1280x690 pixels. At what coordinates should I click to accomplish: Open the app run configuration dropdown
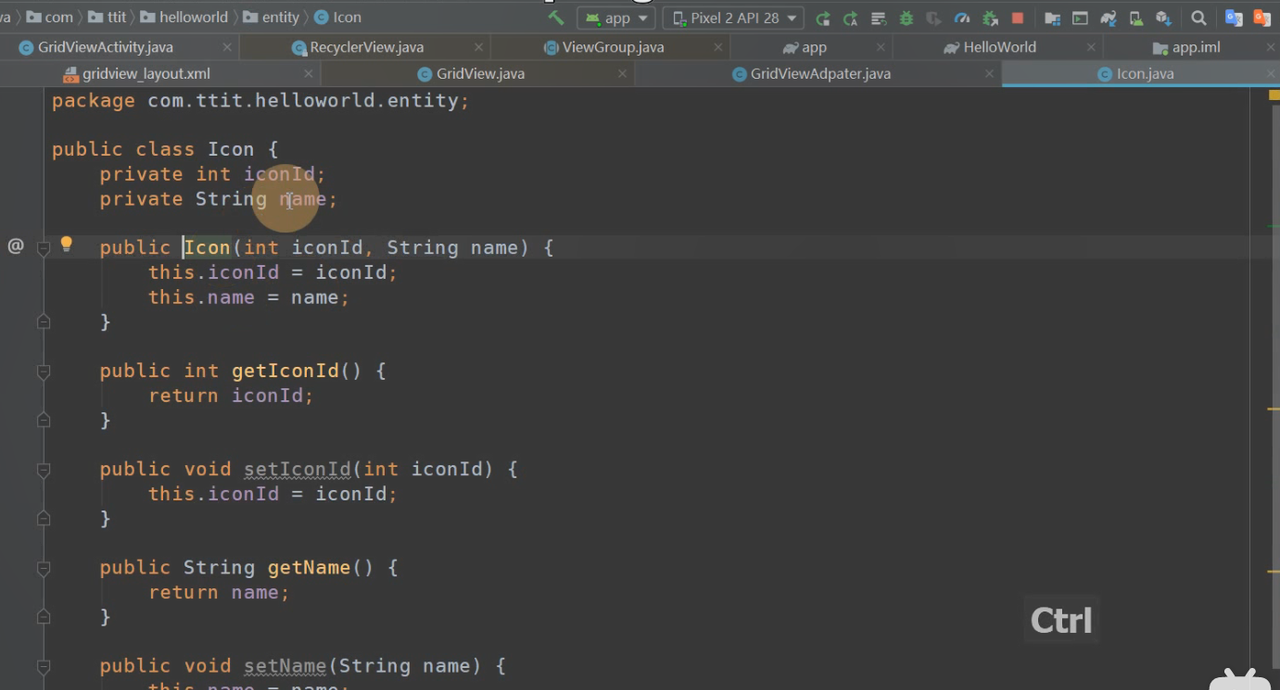point(617,18)
